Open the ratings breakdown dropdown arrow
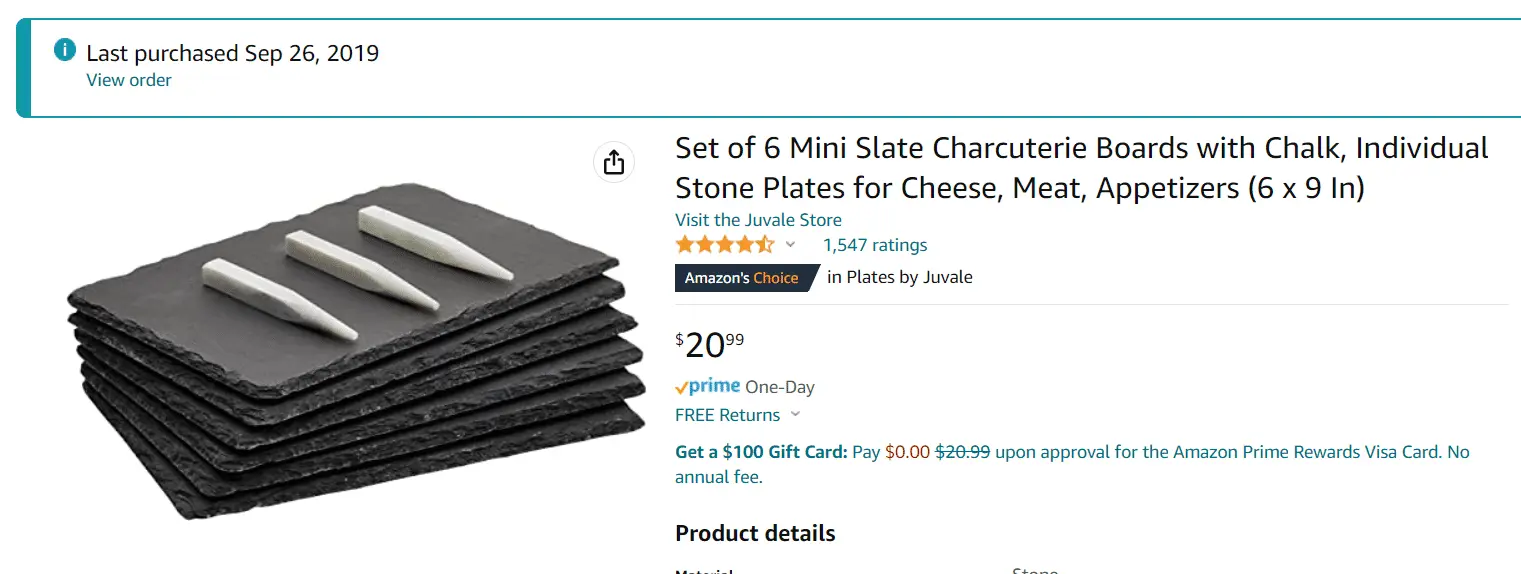 click(x=790, y=245)
